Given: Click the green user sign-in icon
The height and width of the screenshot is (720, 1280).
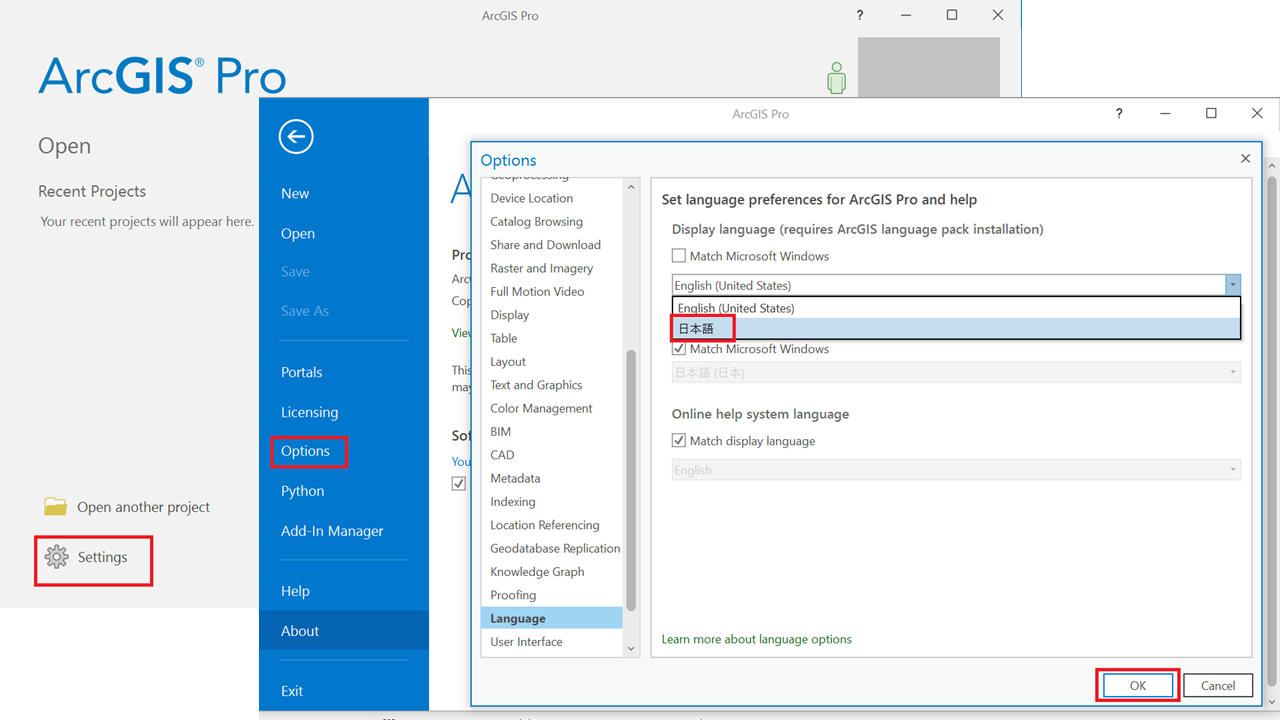Looking at the screenshot, I should click(837, 78).
